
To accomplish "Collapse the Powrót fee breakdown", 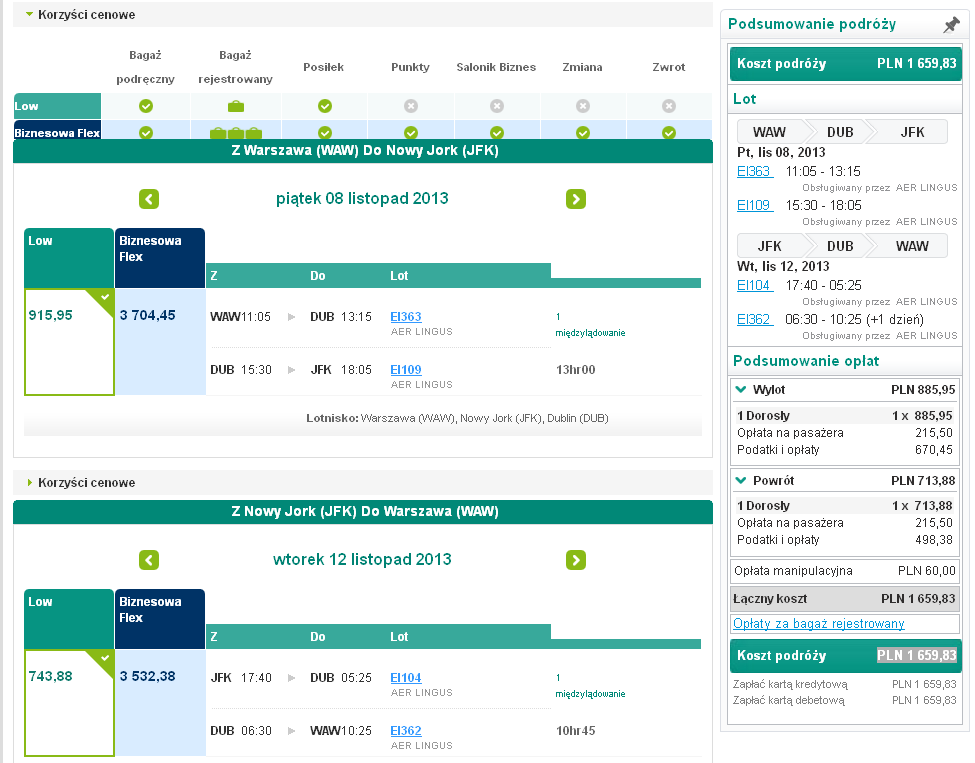I will 741,480.
